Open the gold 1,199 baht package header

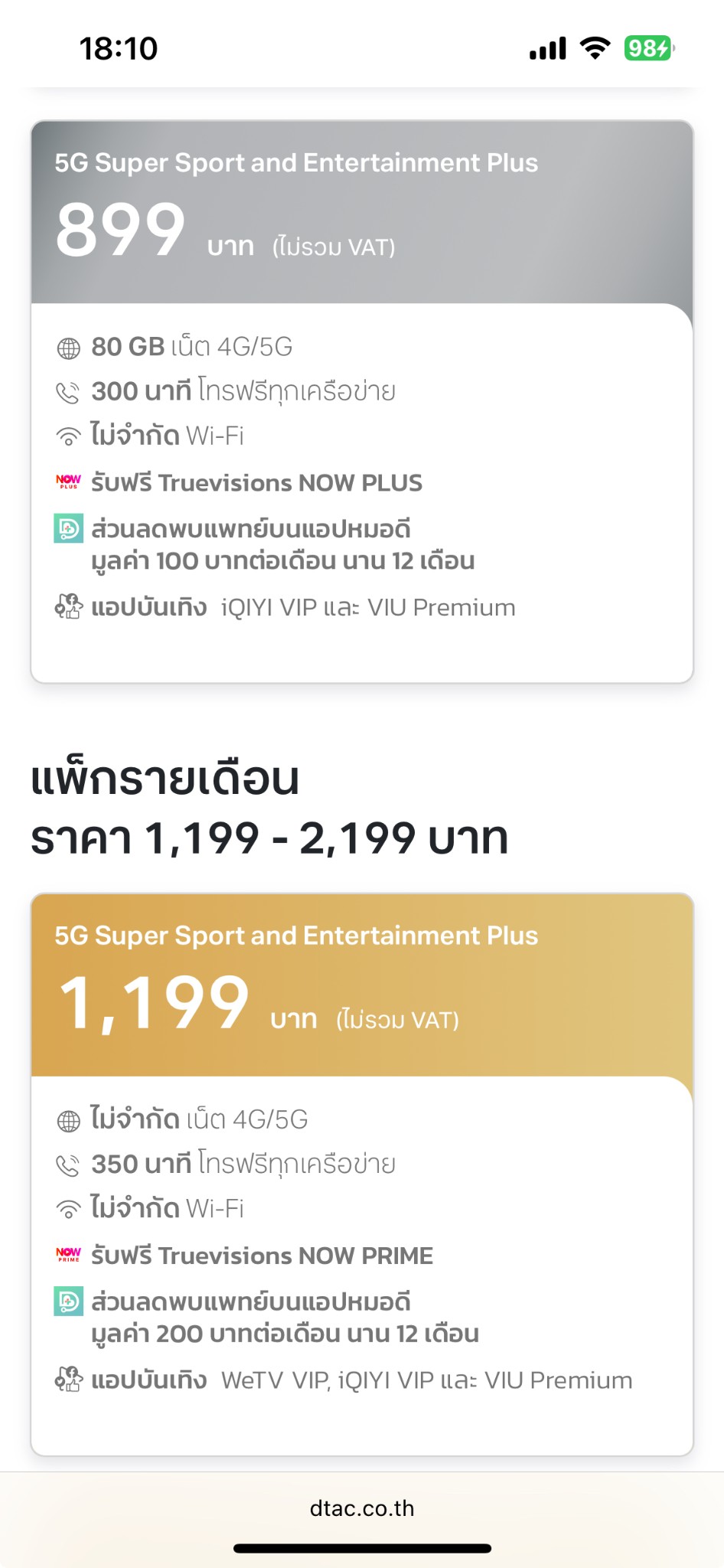click(362, 985)
